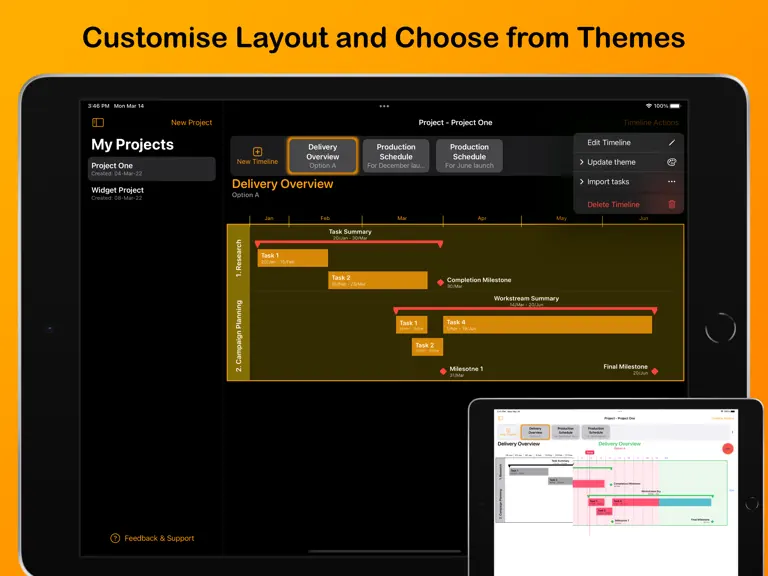This screenshot has height=576, width=768.
Task: Click the Final Milestone diamond marker
Action: pos(654,372)
